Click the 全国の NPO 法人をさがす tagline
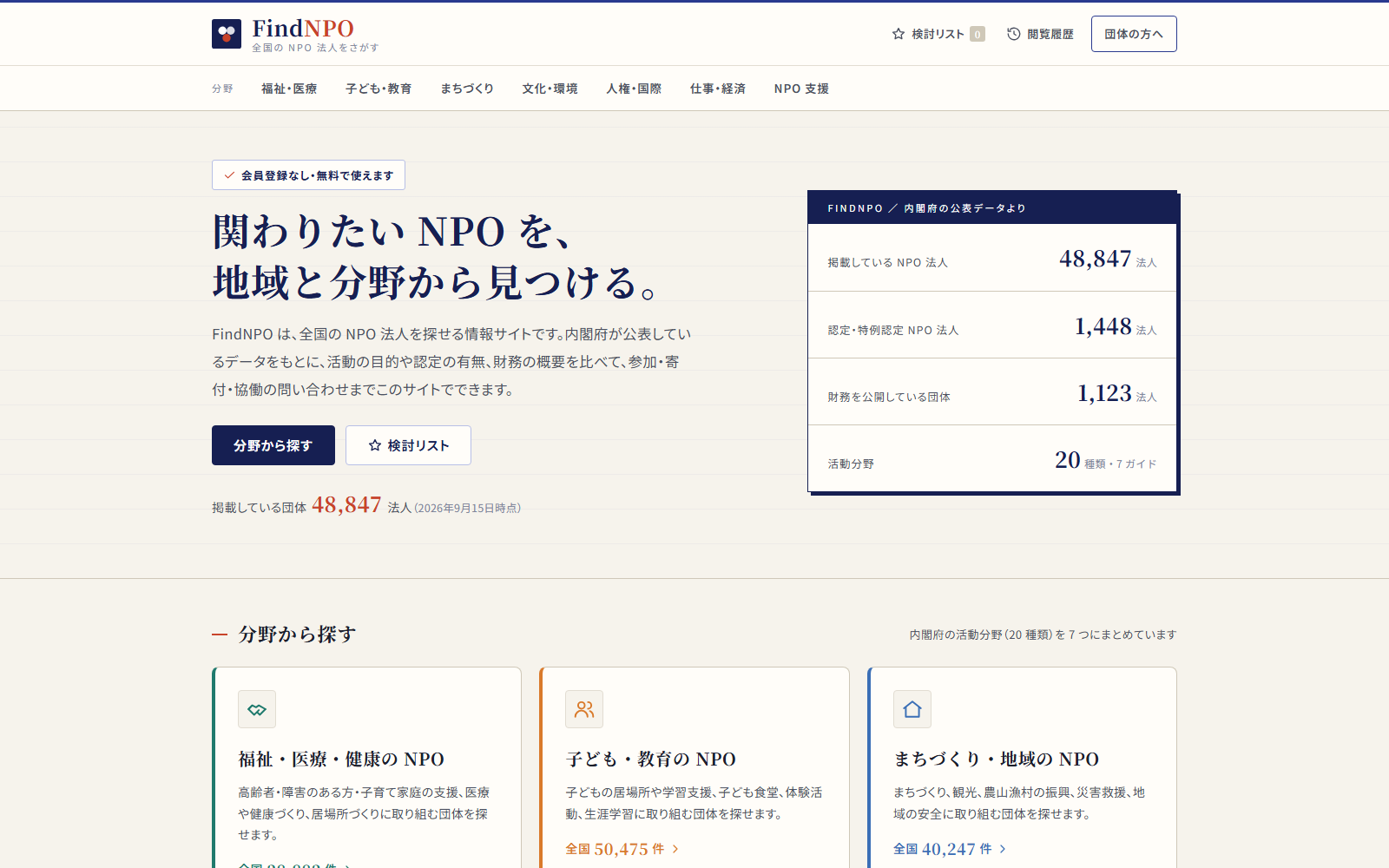 [316, 48]
